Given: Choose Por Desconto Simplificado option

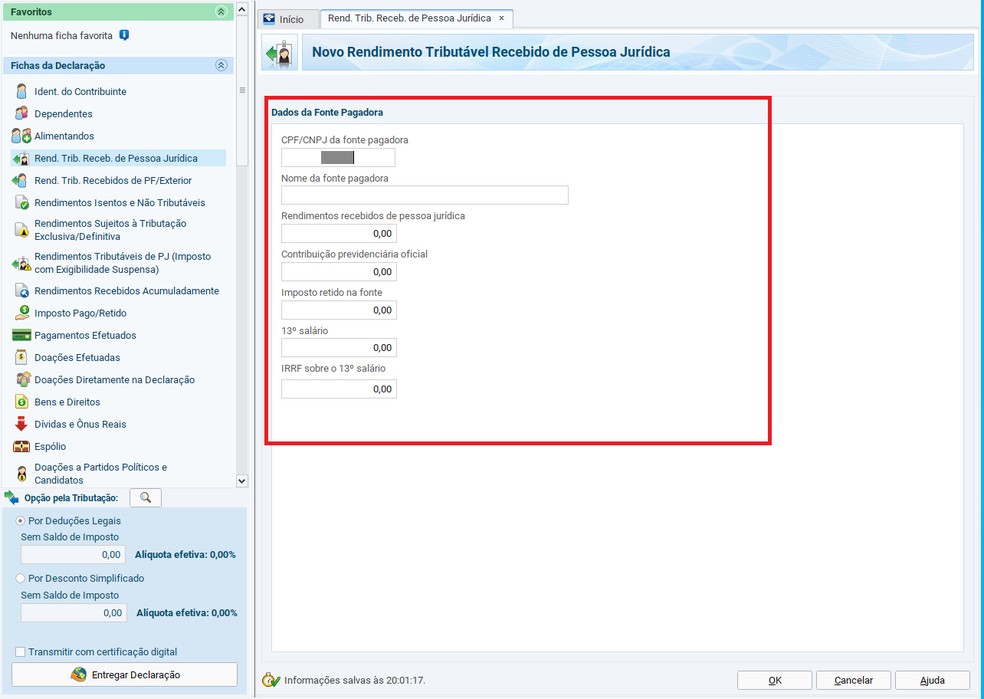Looking at the screenshot, I should (x=21, y=578).
